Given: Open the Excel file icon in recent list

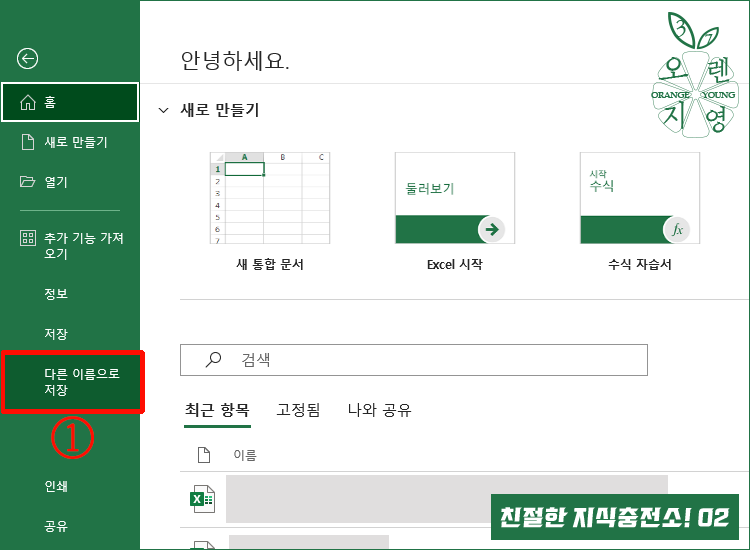Looking at the screenshot, I should pyautogui.click(x=203, y=499).
